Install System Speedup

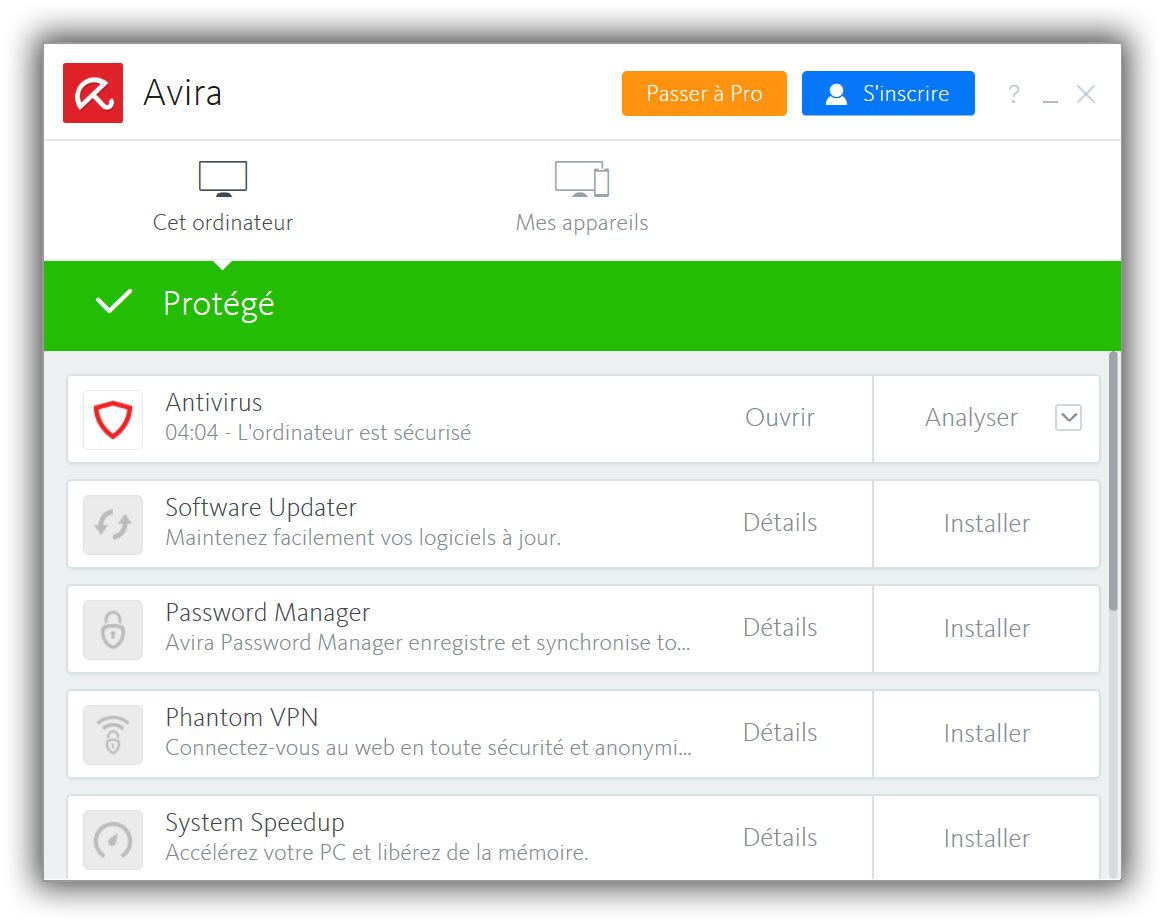click(x=987, y=839)
